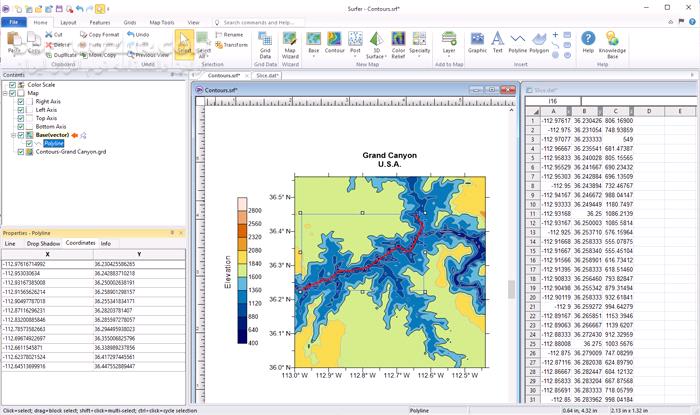Open the Drop Shadow properties tab
Viewport: 700px width, 415px height.
coord(42,243)
